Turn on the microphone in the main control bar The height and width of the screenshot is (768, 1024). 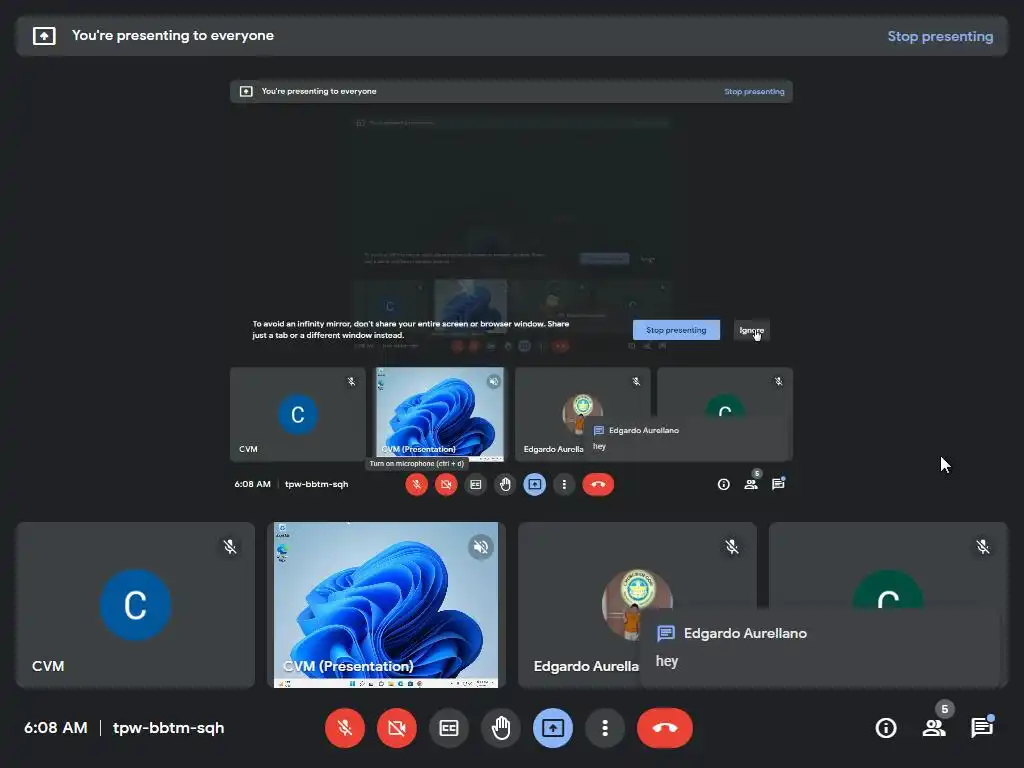[x=345, y=728]
